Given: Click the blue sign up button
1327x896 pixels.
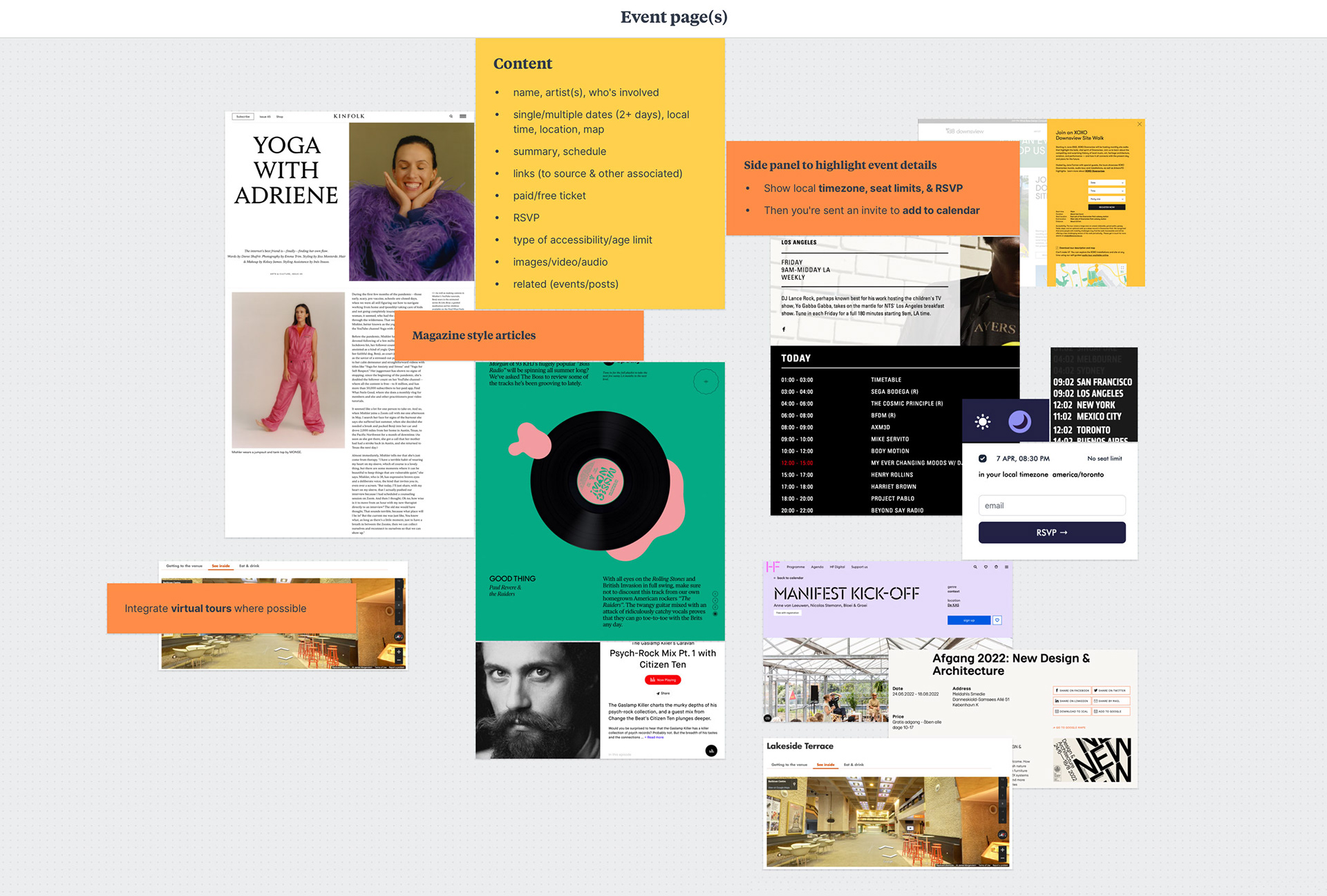Looking at the screenshot, I should click(x=968, y=620).
